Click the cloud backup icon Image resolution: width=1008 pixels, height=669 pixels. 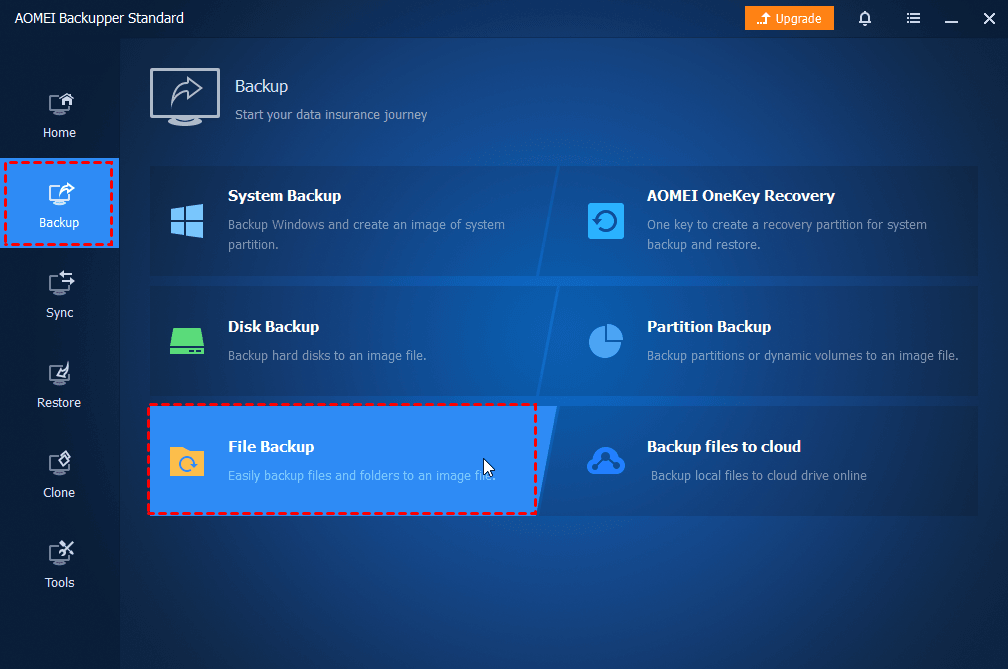(606, 461)
